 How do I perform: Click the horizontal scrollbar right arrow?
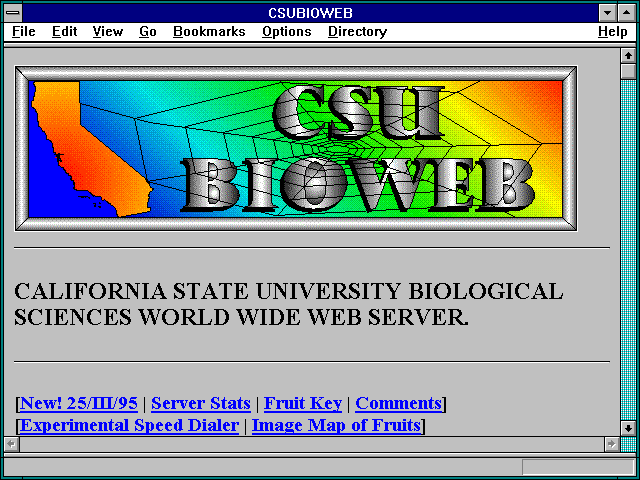[611, 444]
